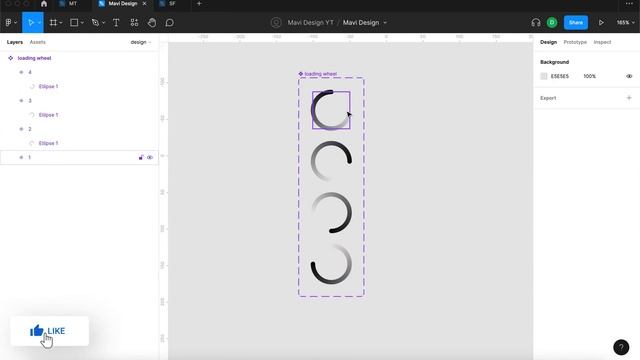Click the headphones audio conversation icon
This screenshot has width=640, height=360.
click(536, 23)
